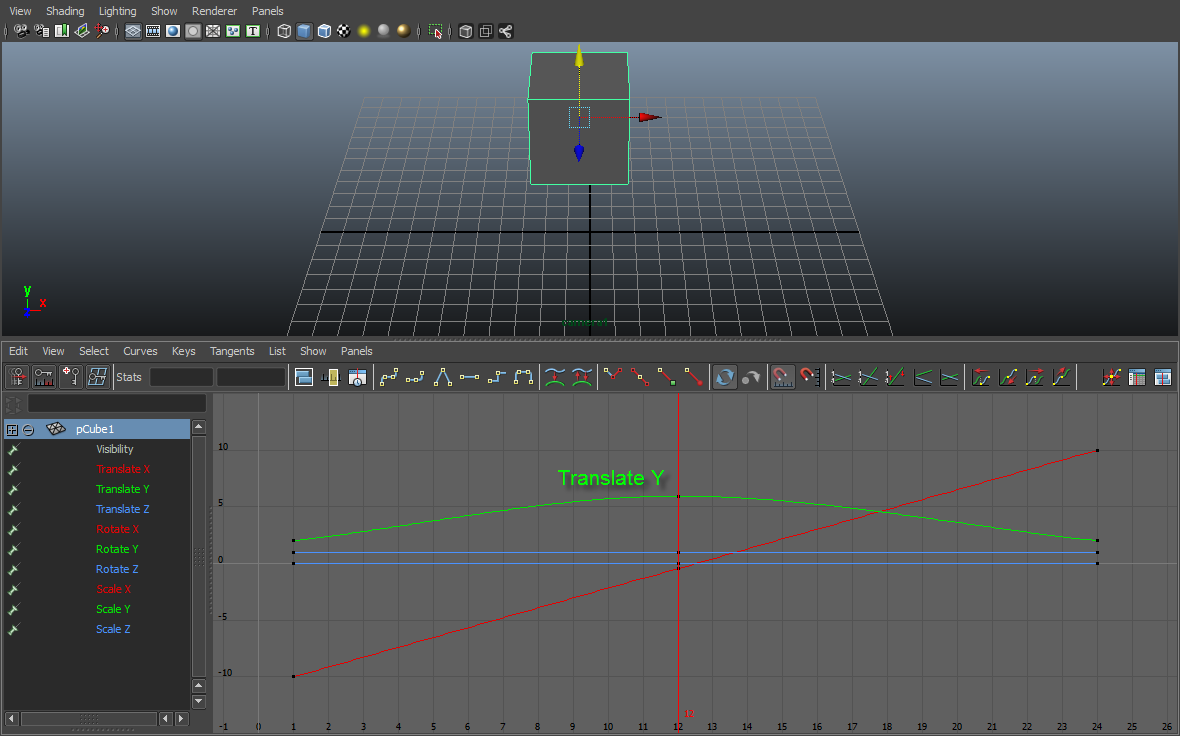Viewport: 1180px width, 736px height.
Task: Collapse the pCube1 node with minus button
Action: 29,429
